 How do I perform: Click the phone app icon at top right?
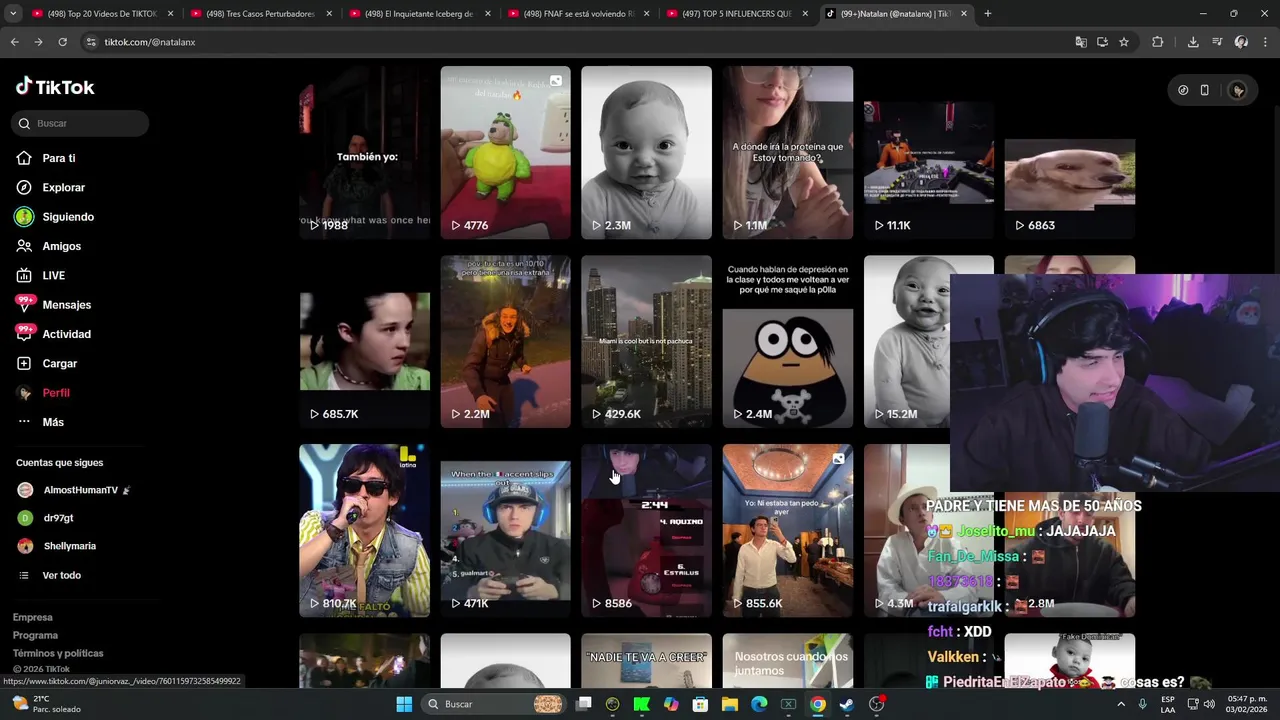(1205, 90)
